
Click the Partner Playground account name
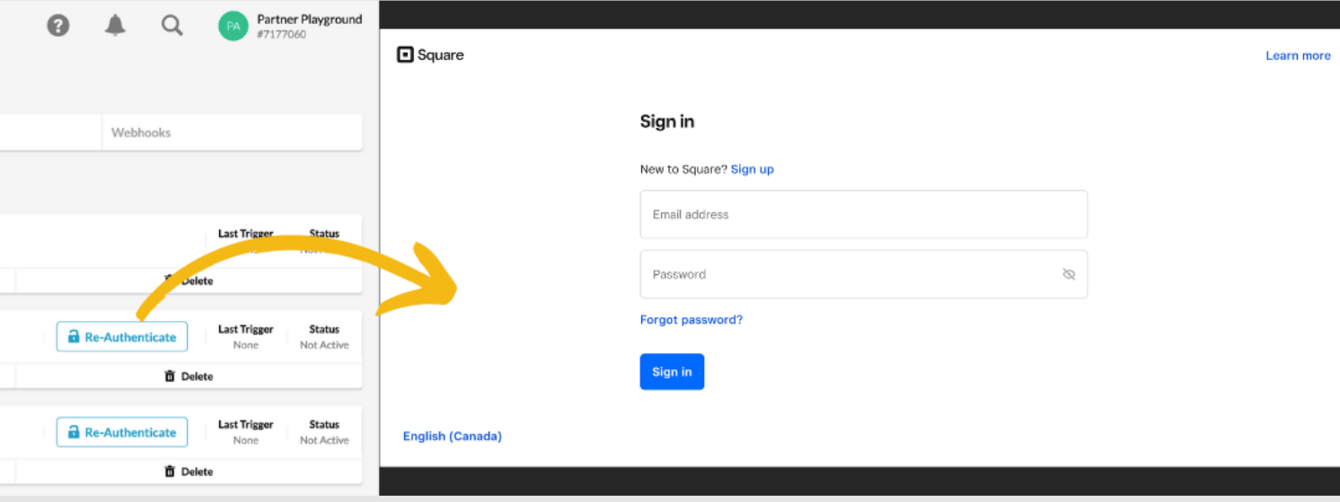click(x=309, y=19)
